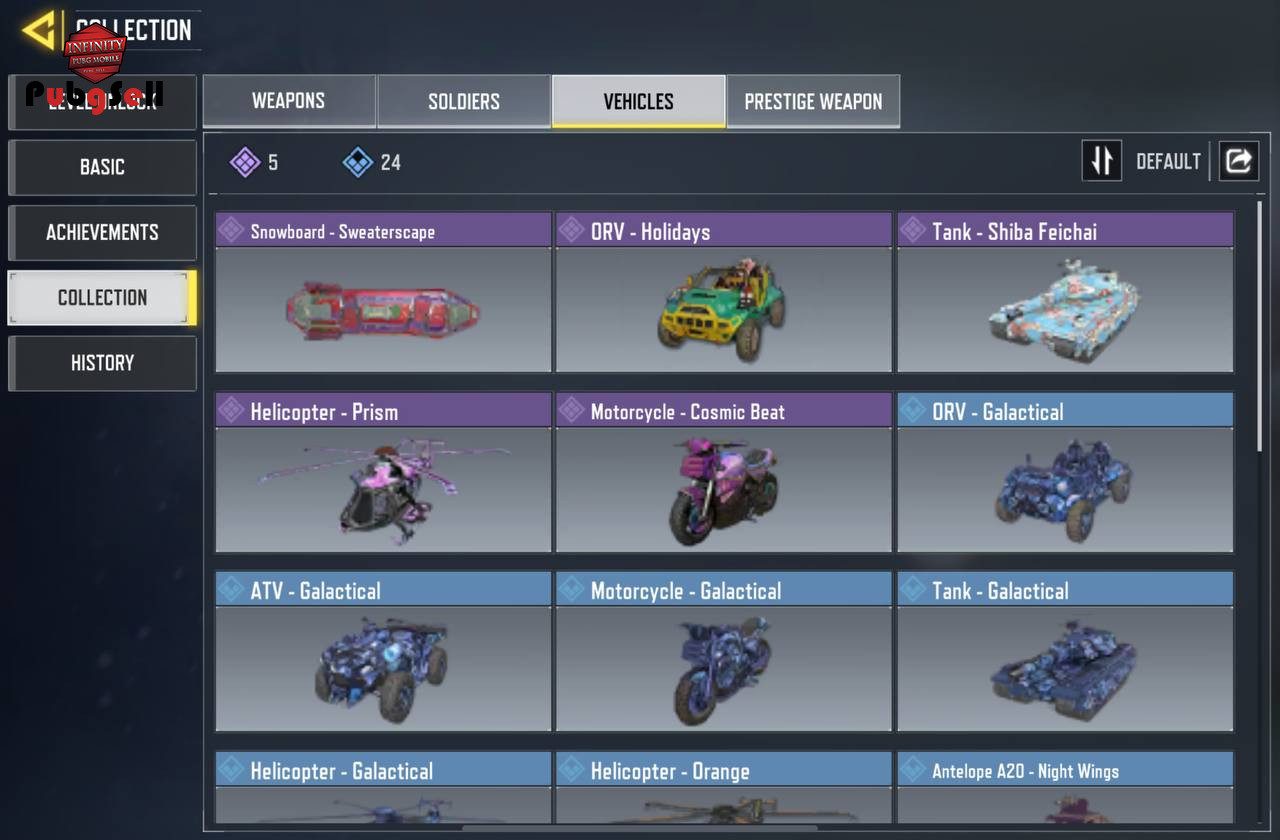1280x840 pixels.
Task: Click the purple epic rarity diamond counter
Action: (254, 162)
